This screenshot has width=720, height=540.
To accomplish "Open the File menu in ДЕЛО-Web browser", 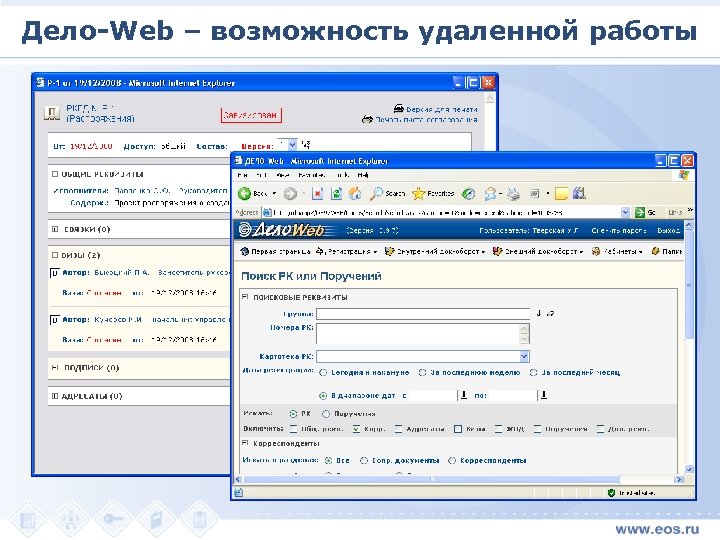I will (x=242, y=175).
